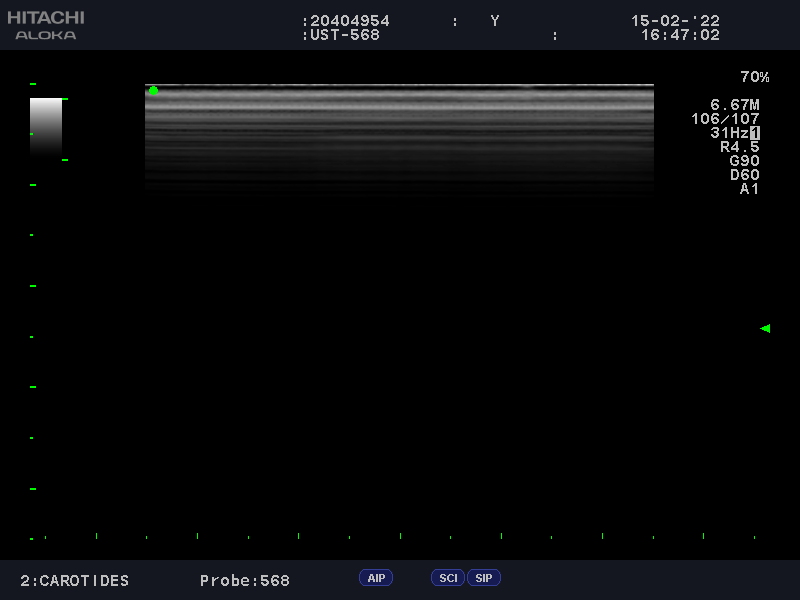Click the boxed 1 beside 31Hz
800x600 pixels.
[755, 133]
